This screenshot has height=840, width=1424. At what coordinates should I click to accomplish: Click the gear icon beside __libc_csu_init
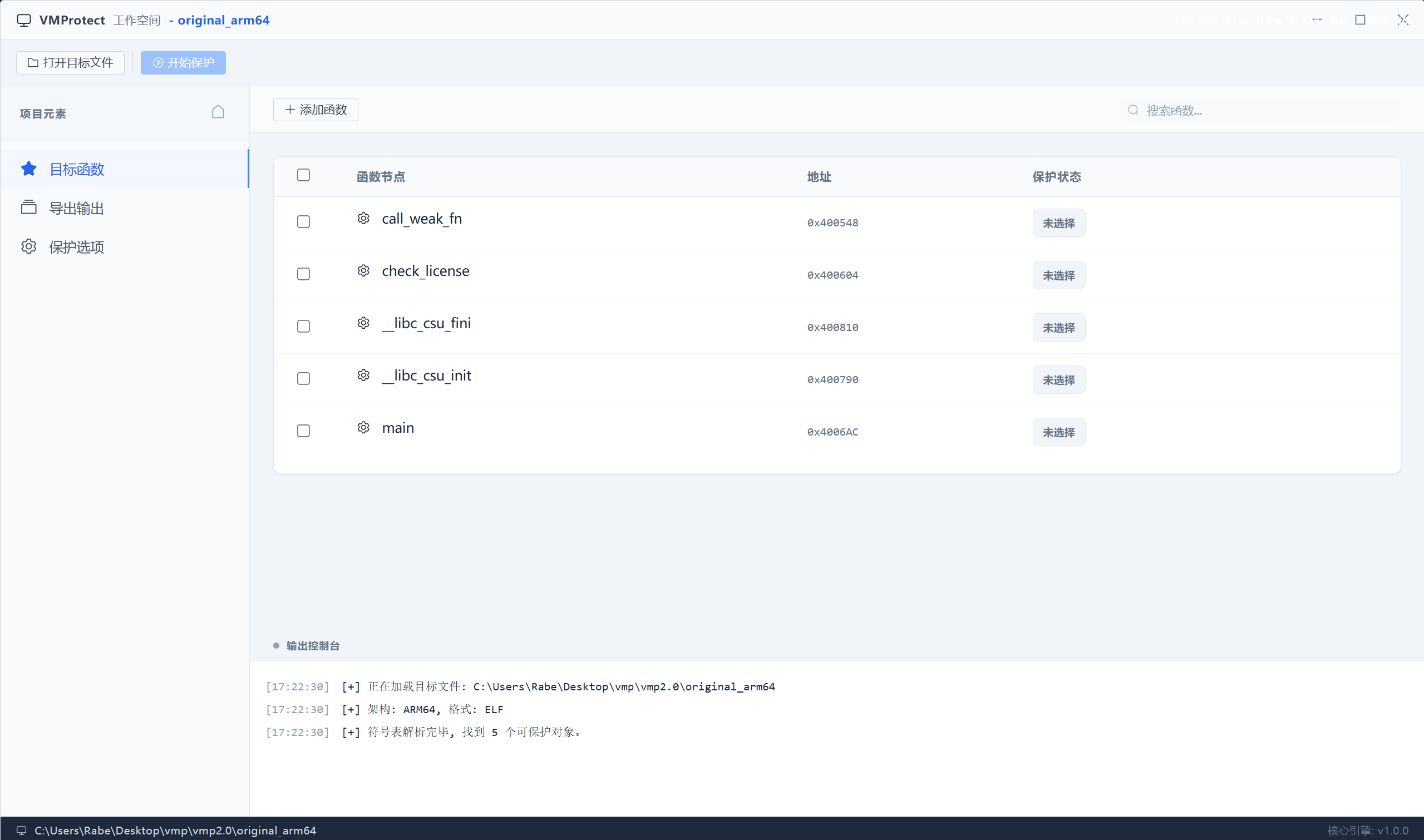(363, 375)
